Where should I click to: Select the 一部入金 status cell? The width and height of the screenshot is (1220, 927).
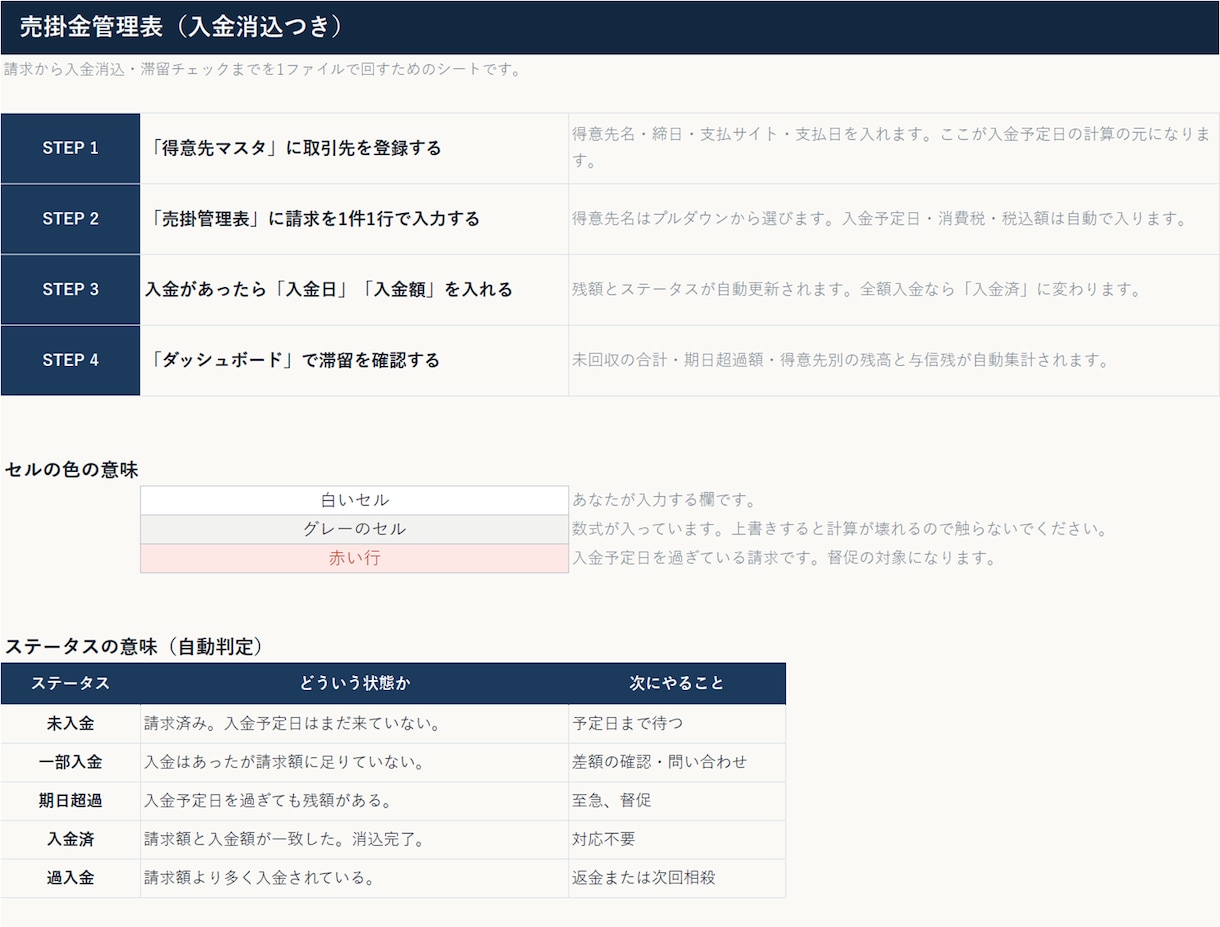coord(70,762)
